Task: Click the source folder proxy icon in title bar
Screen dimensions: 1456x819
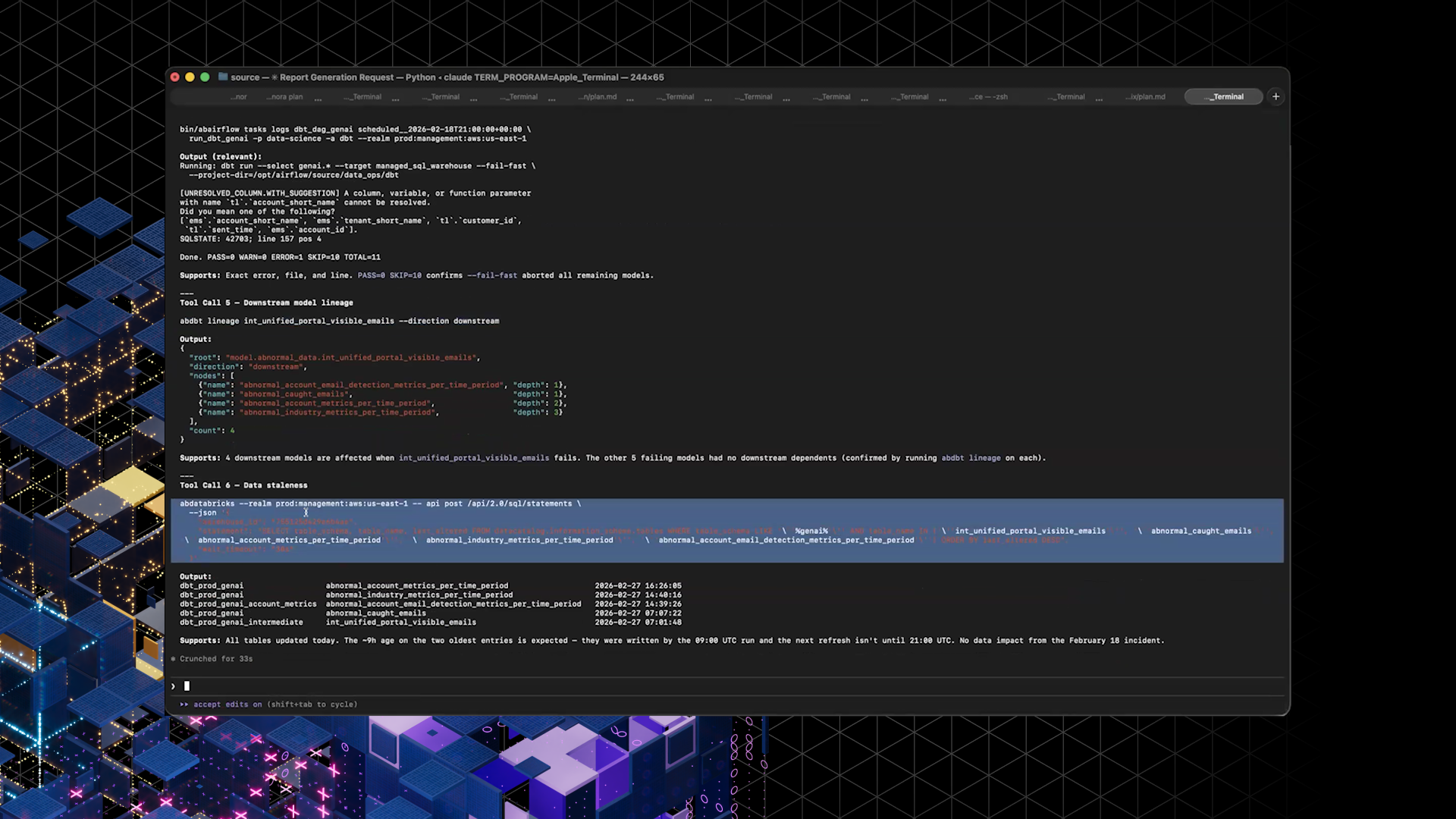Action: [223, 77]
